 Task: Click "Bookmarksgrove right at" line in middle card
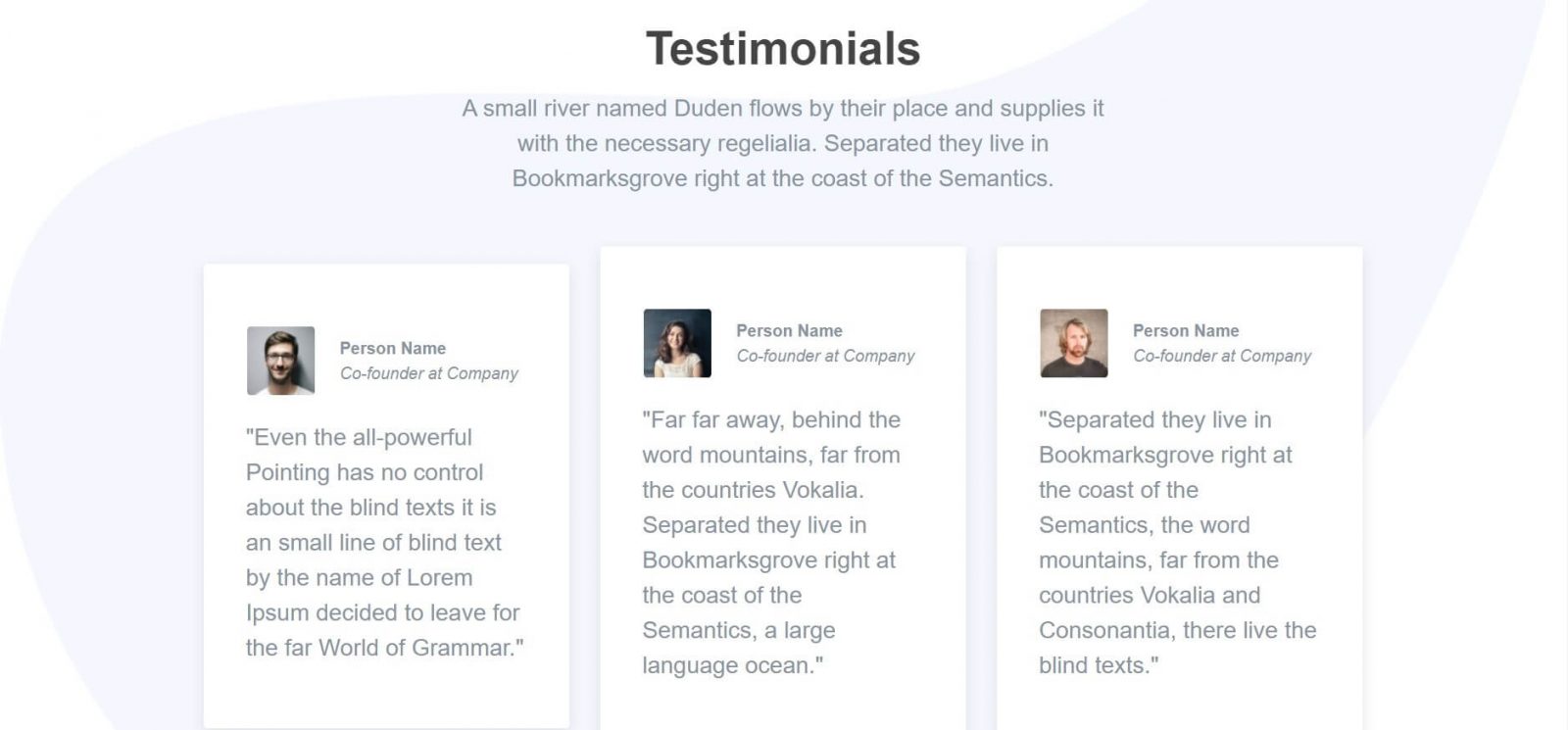768,560
